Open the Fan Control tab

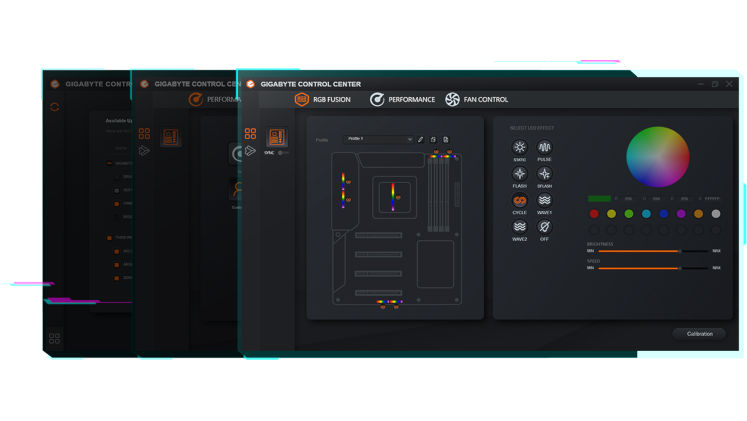476,100
